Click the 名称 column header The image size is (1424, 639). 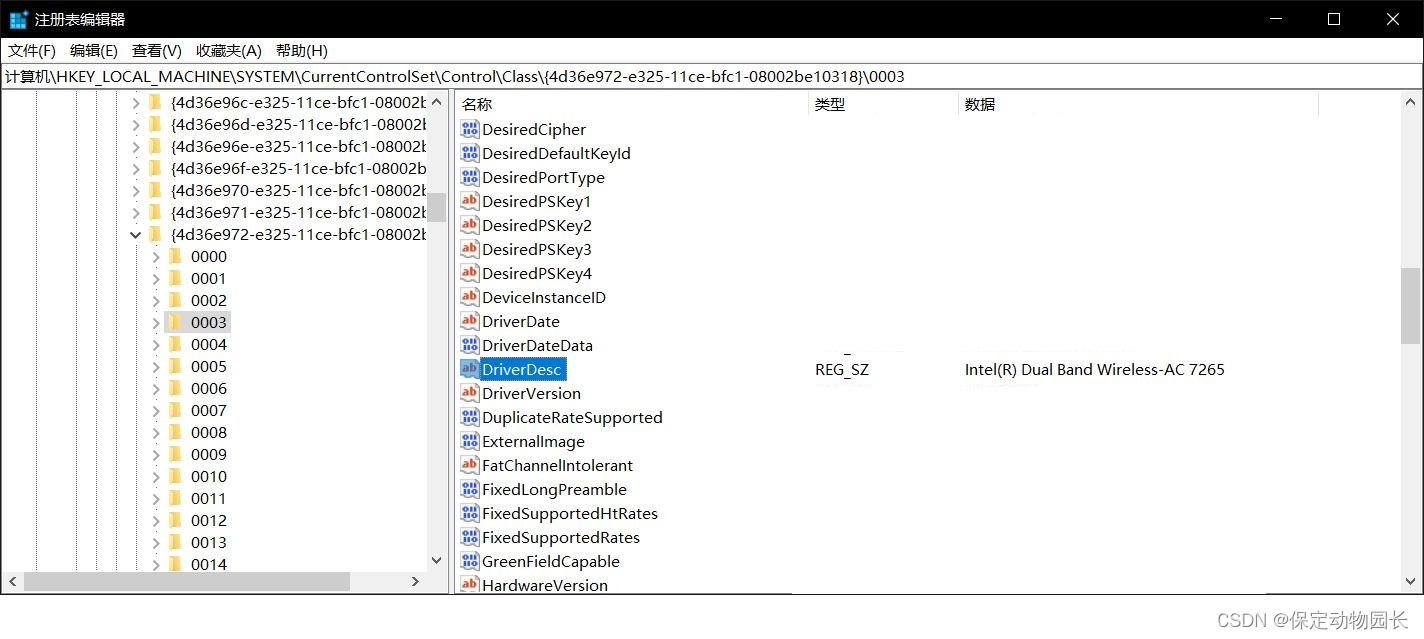pyautogui.click(x=632, y=104)
